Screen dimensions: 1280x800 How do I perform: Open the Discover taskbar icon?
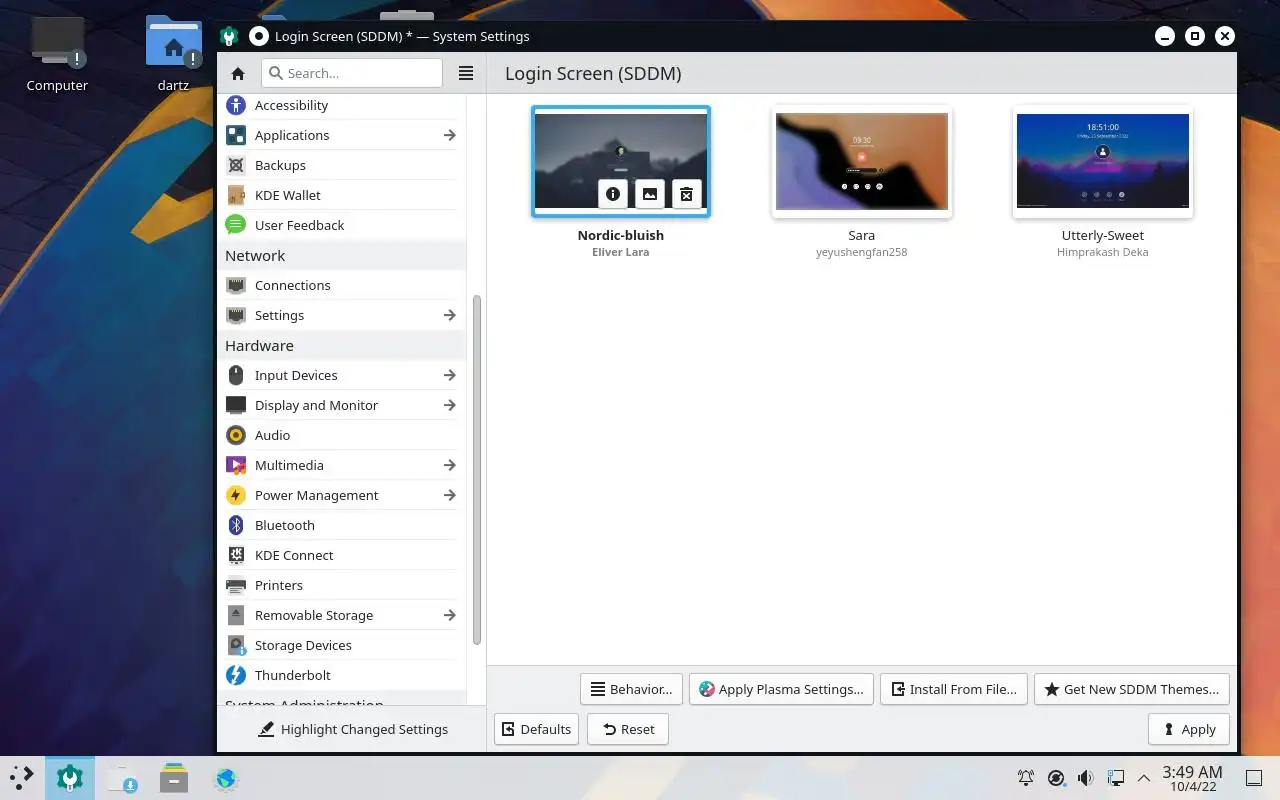(122, 778)
